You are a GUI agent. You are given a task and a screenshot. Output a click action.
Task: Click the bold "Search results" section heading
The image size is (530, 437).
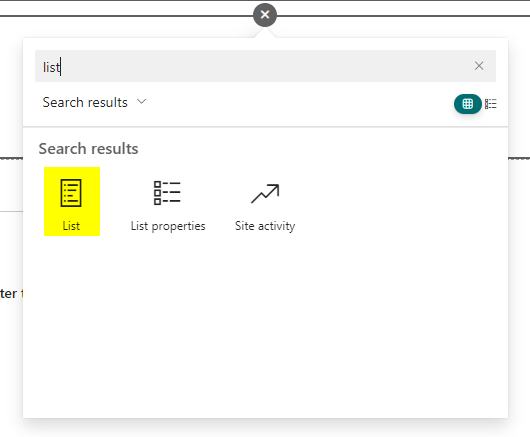point(89,149)
